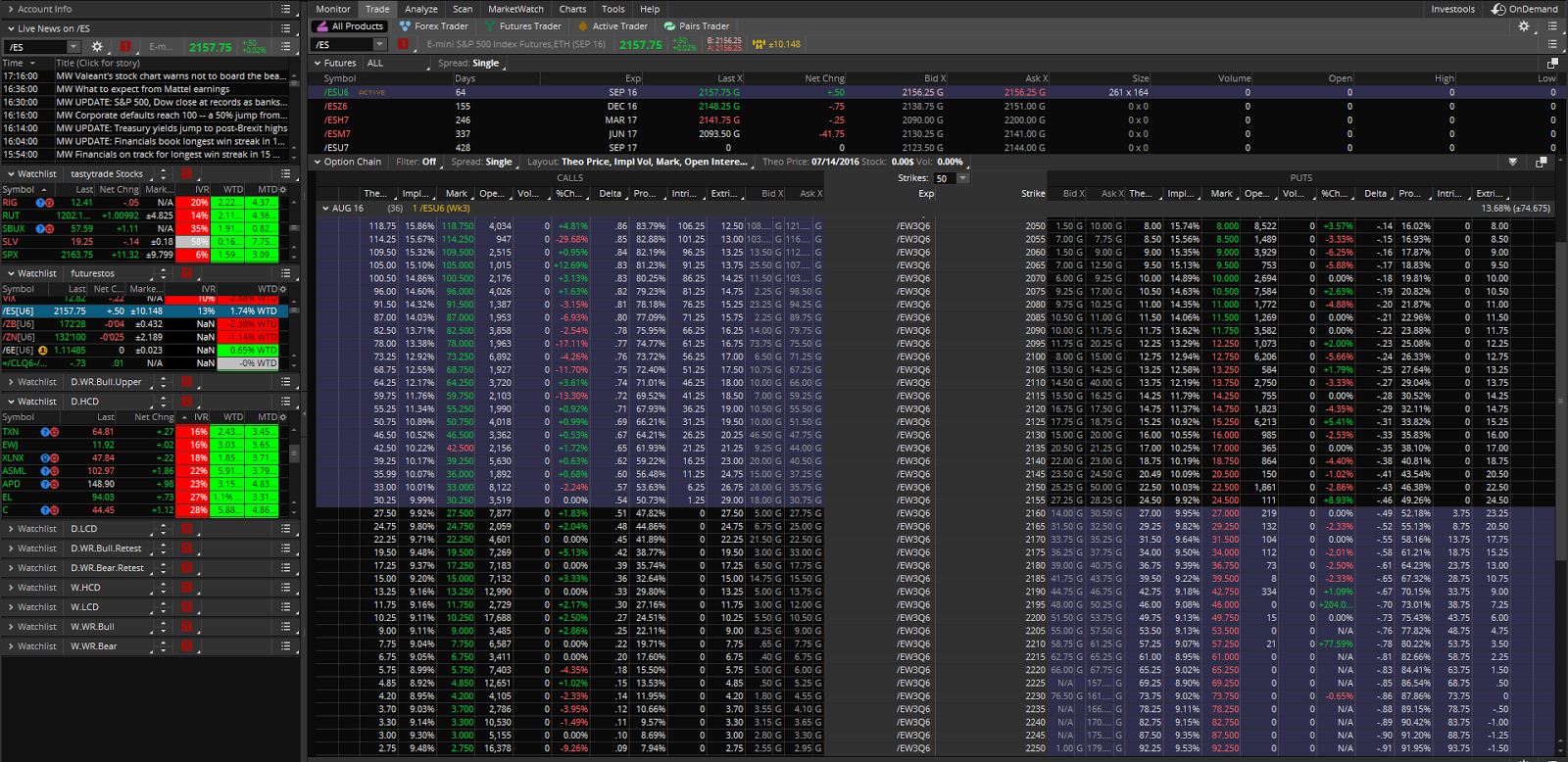The height and width of the screenshot is (762, 1568).
Task: Click the yellow implied move icon near ±10.148
Action: coord(759,44)
